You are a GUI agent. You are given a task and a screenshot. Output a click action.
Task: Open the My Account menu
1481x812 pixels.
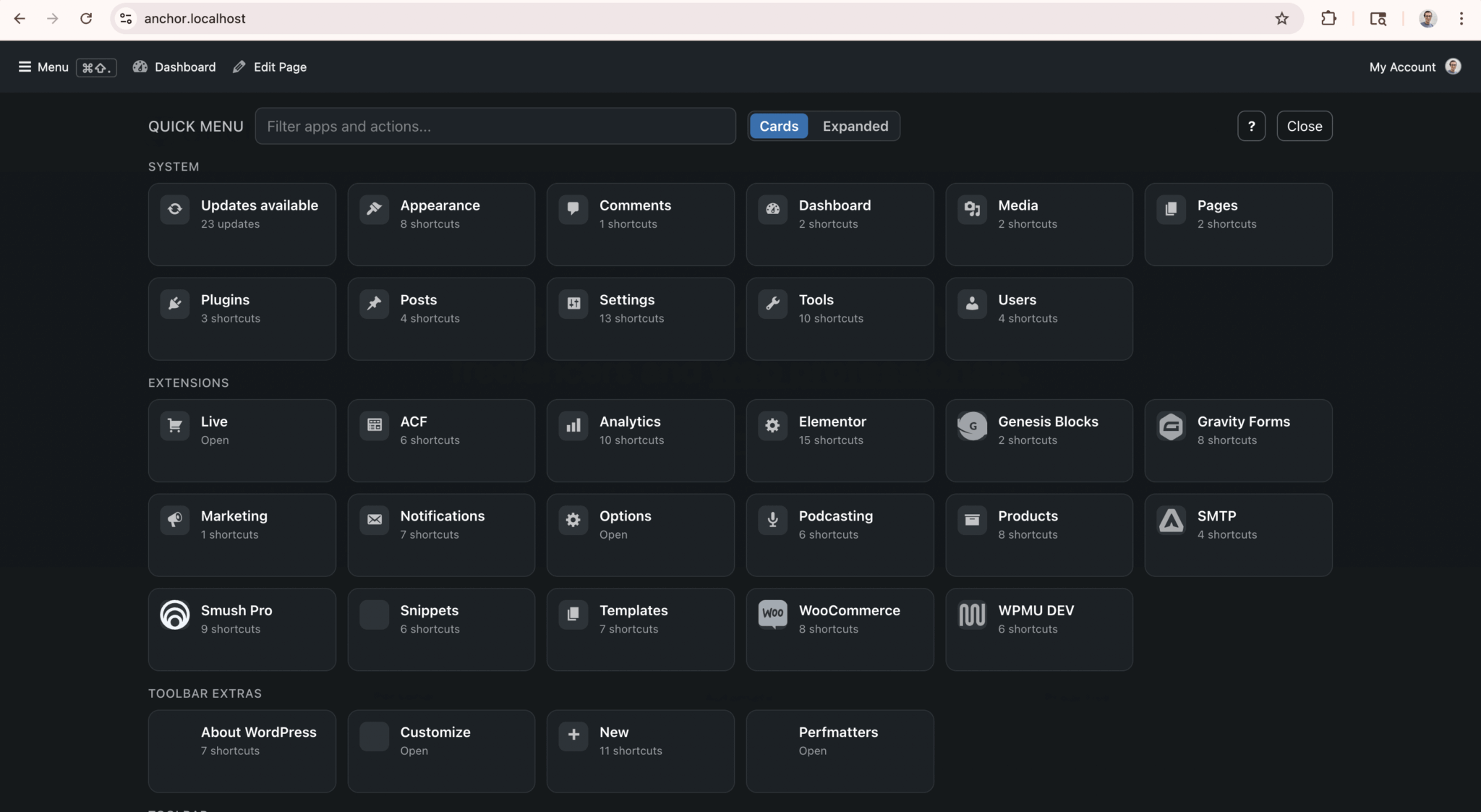1414,67
